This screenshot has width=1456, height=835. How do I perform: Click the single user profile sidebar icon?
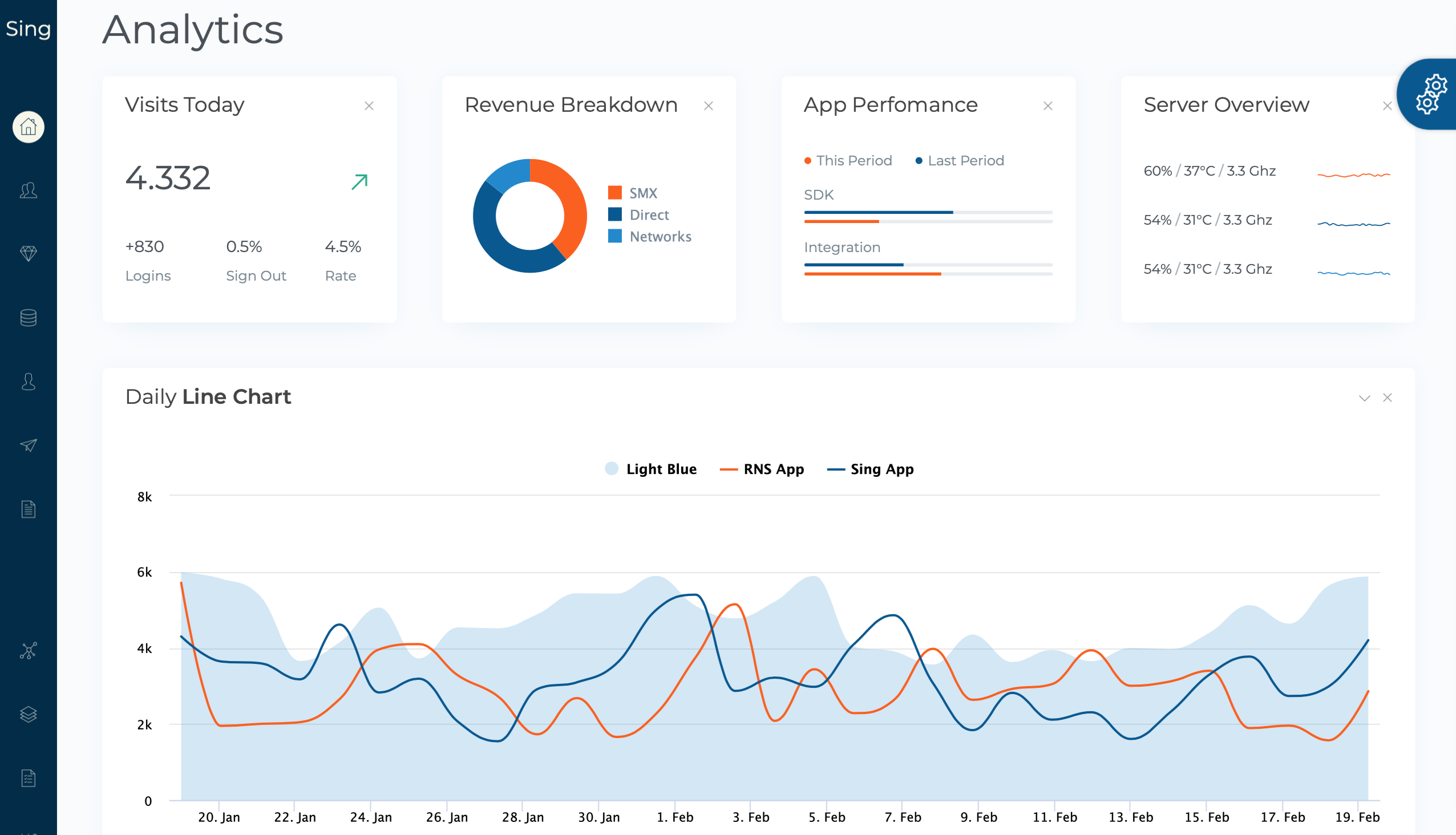(28, 382)
